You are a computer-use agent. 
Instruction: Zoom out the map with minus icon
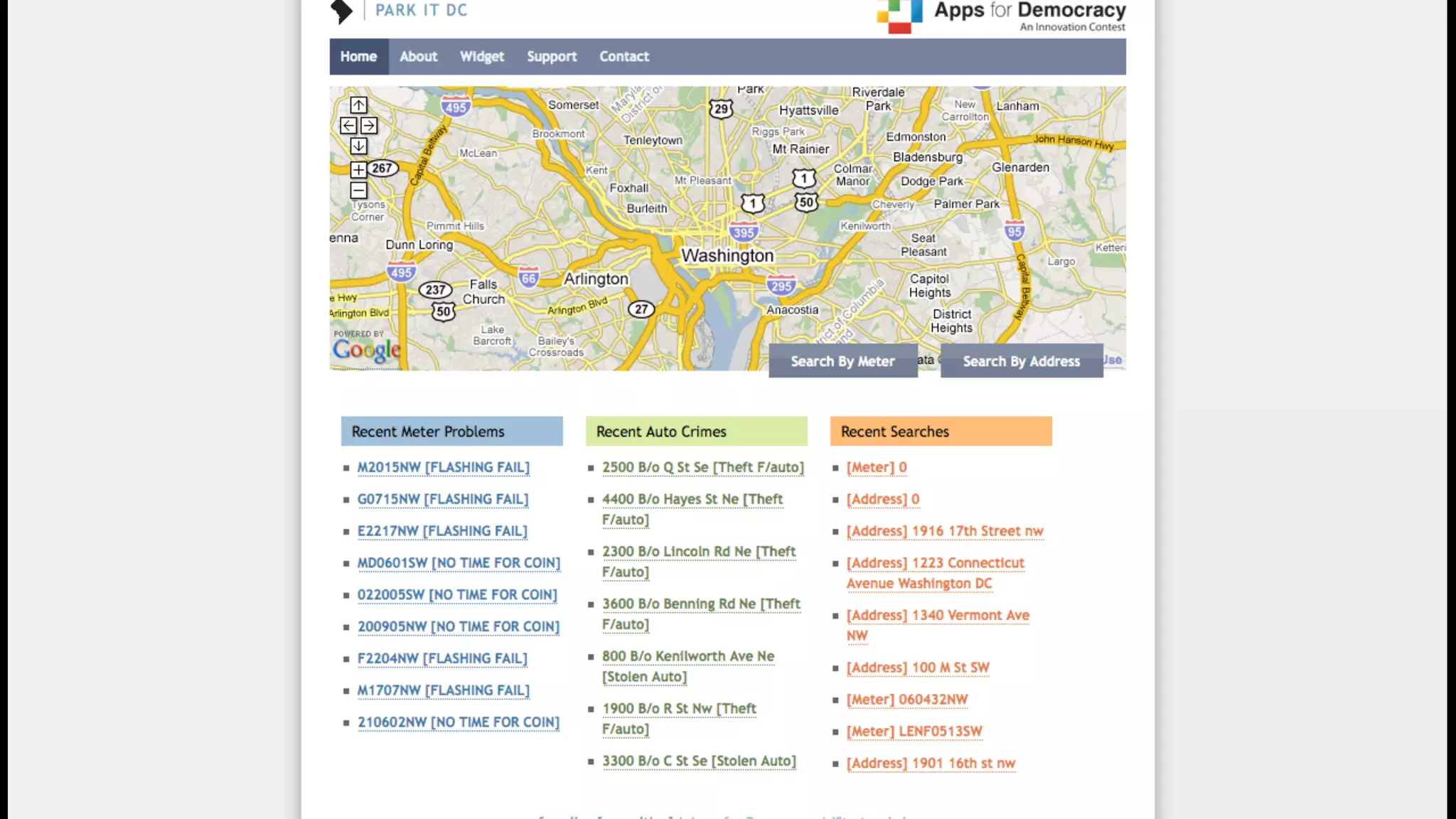(358, 191)
